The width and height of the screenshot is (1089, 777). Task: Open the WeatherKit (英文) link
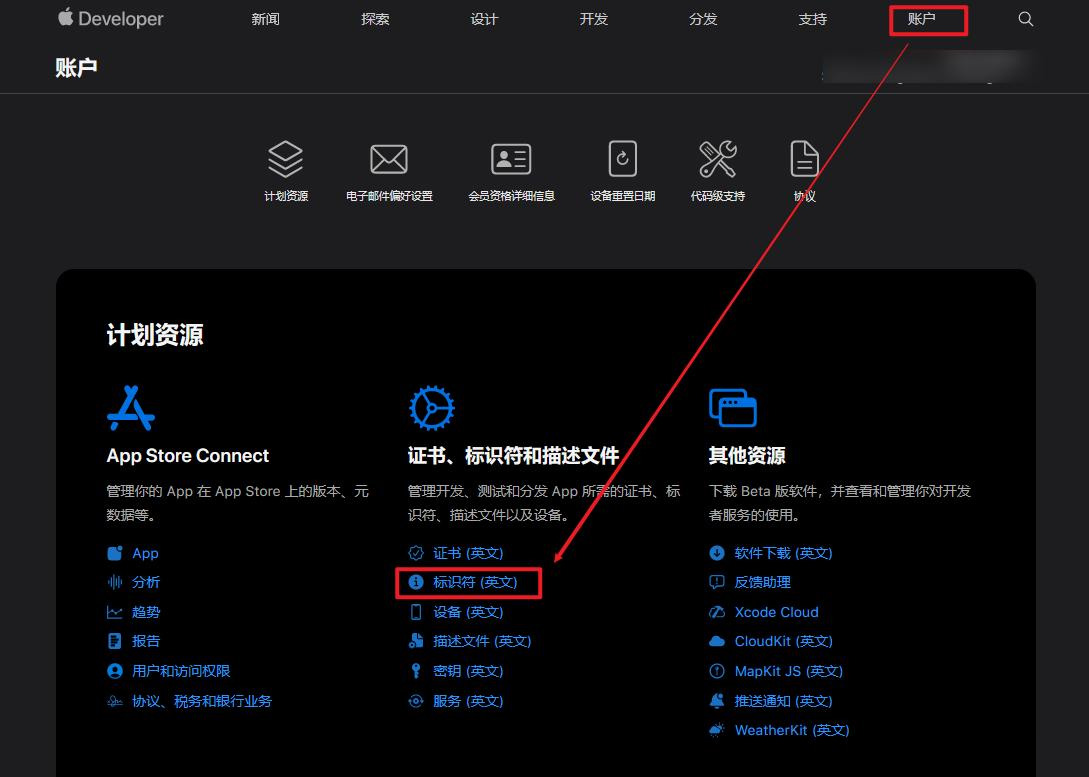coord(792,730)
